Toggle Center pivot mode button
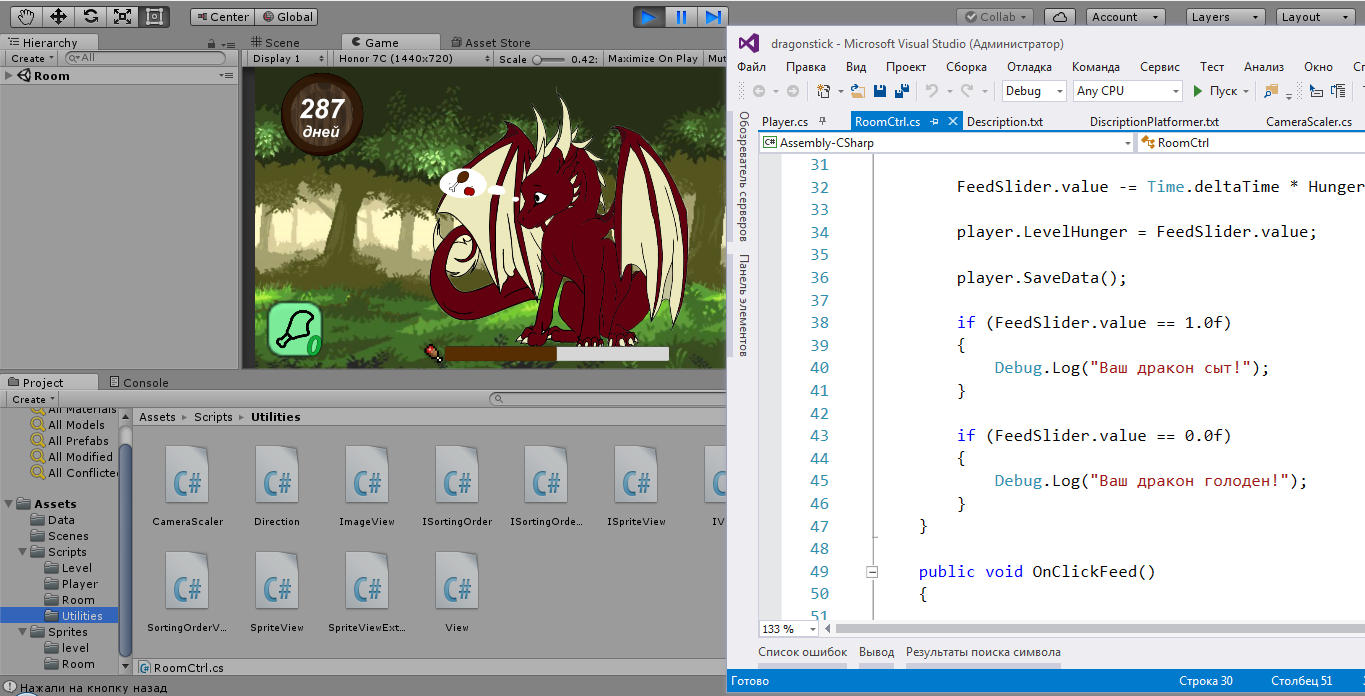This screenshot has width=1365, height=696. [x=222, y=17]
